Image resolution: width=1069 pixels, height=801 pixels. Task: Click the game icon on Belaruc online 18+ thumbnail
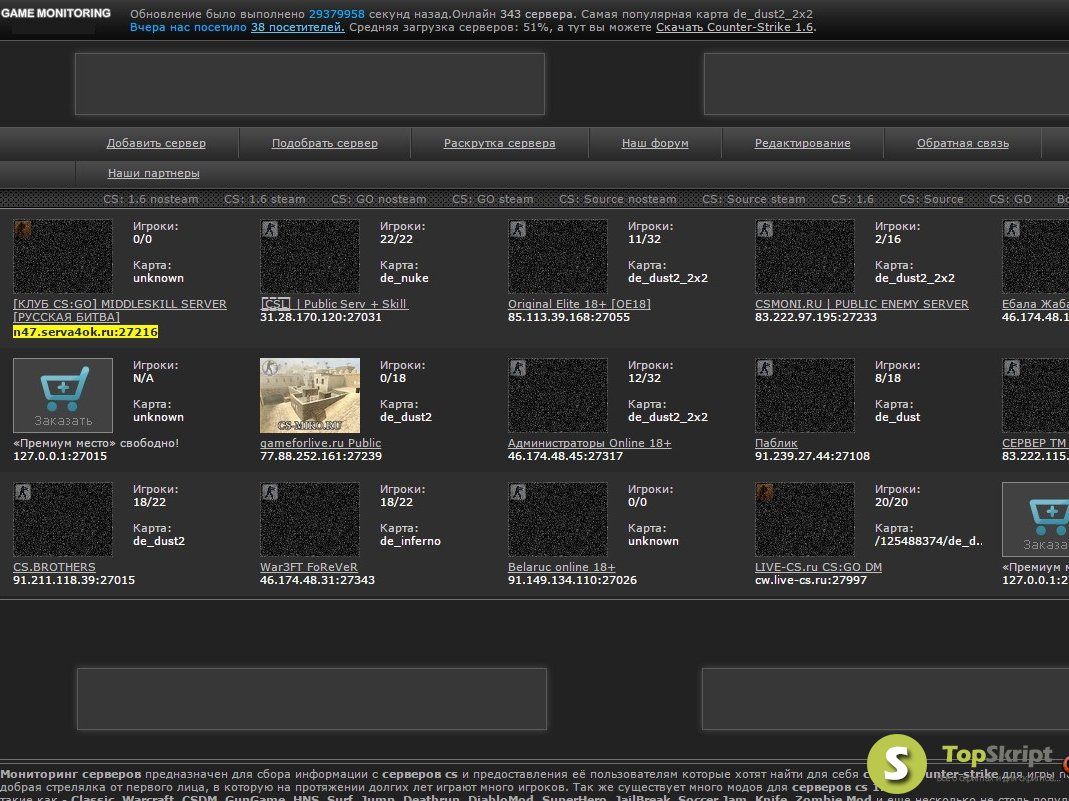tap(518, 492)
